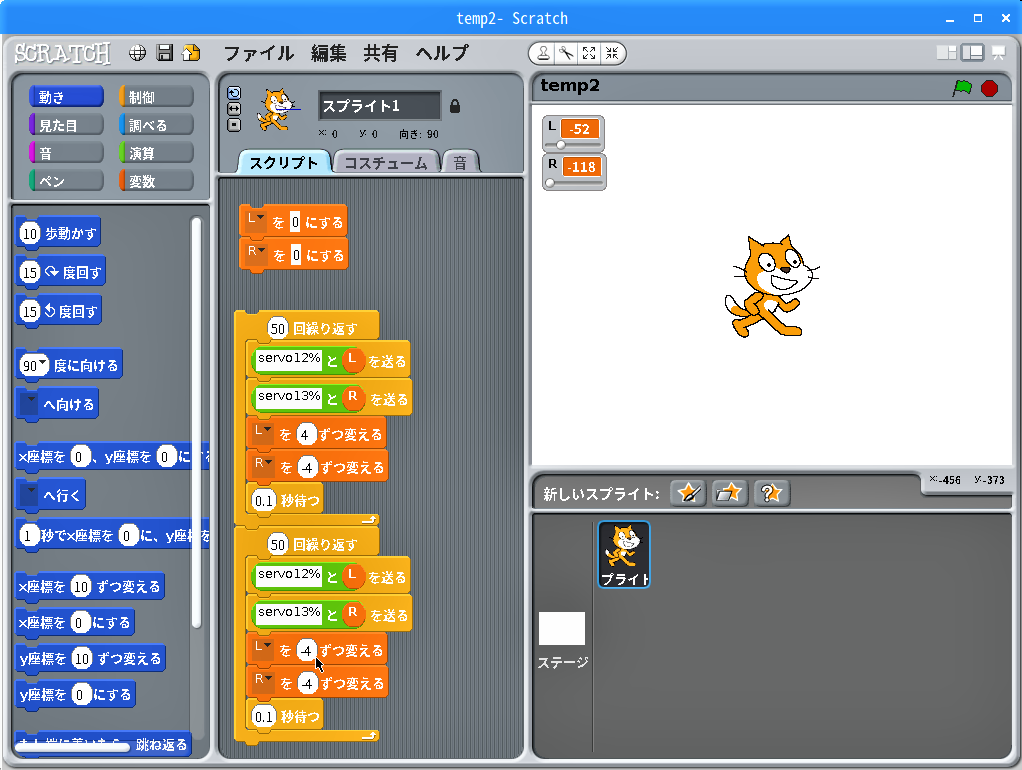Select the 変数 block category

(x=156, y=181)
